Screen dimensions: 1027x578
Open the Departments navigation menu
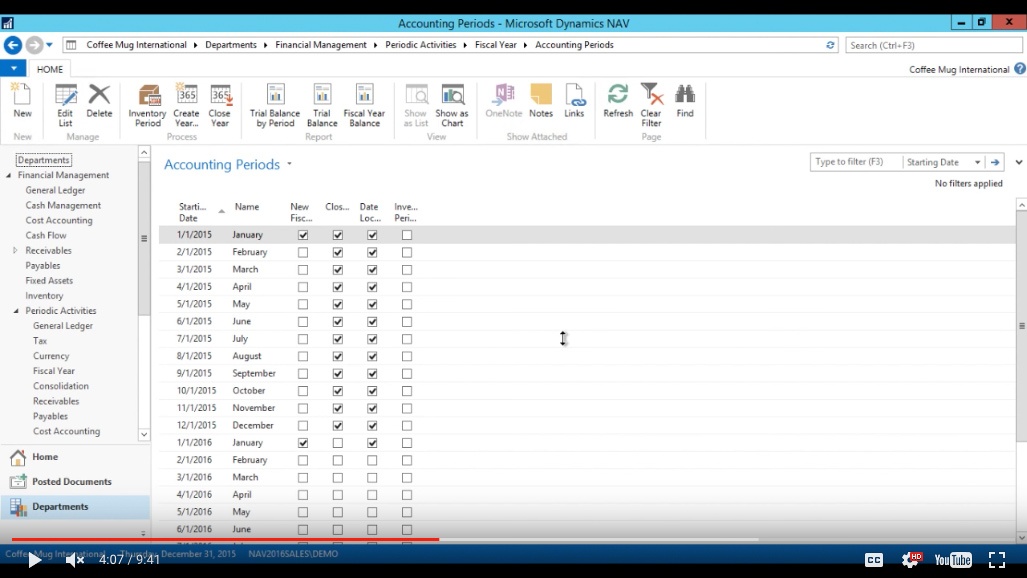point(75,507)
